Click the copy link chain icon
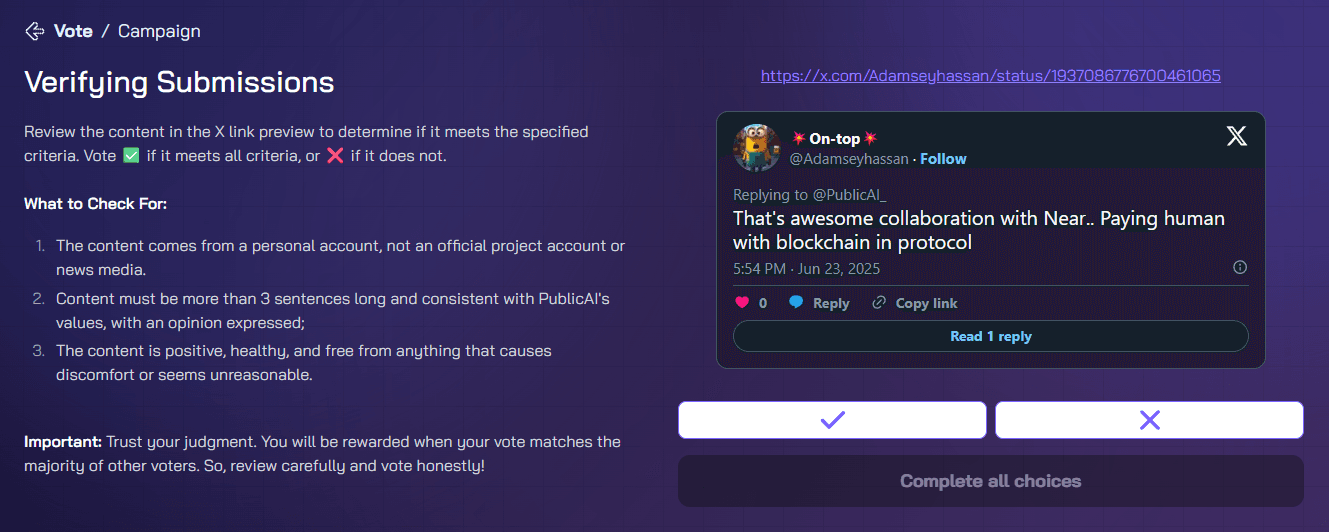The image size is (1329, 532). [x=879, y=303]
